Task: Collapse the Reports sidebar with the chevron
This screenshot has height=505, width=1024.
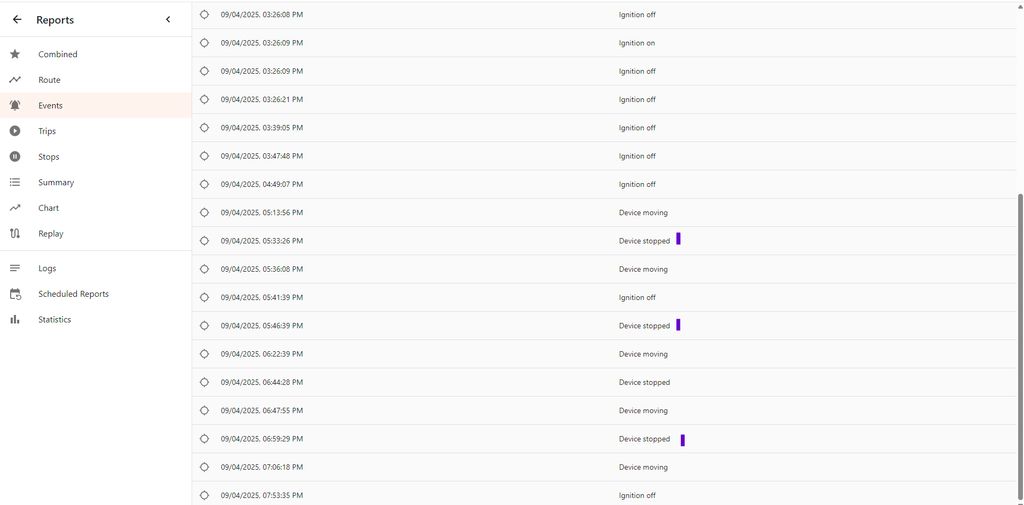Action: point(168,20)
